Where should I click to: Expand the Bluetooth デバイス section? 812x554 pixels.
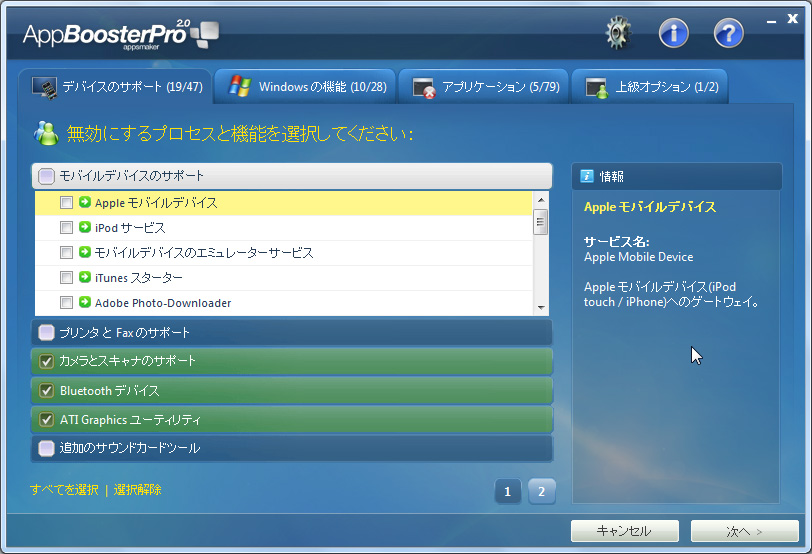click(292, 390)
